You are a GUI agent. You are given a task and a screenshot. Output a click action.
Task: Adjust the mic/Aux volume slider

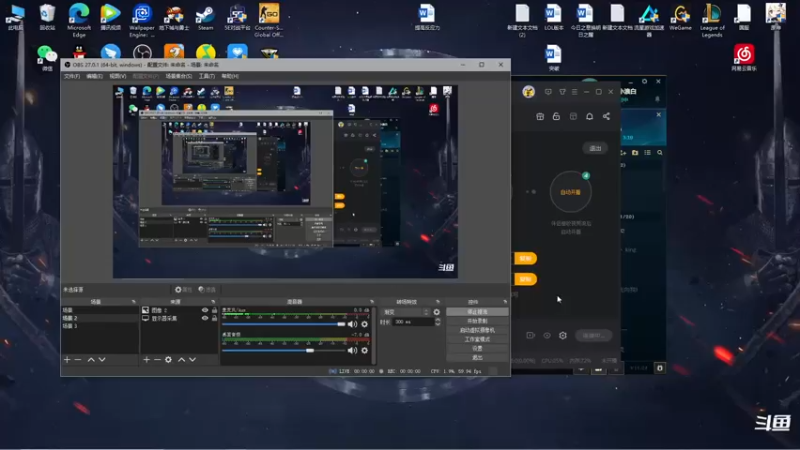[284, 324]
